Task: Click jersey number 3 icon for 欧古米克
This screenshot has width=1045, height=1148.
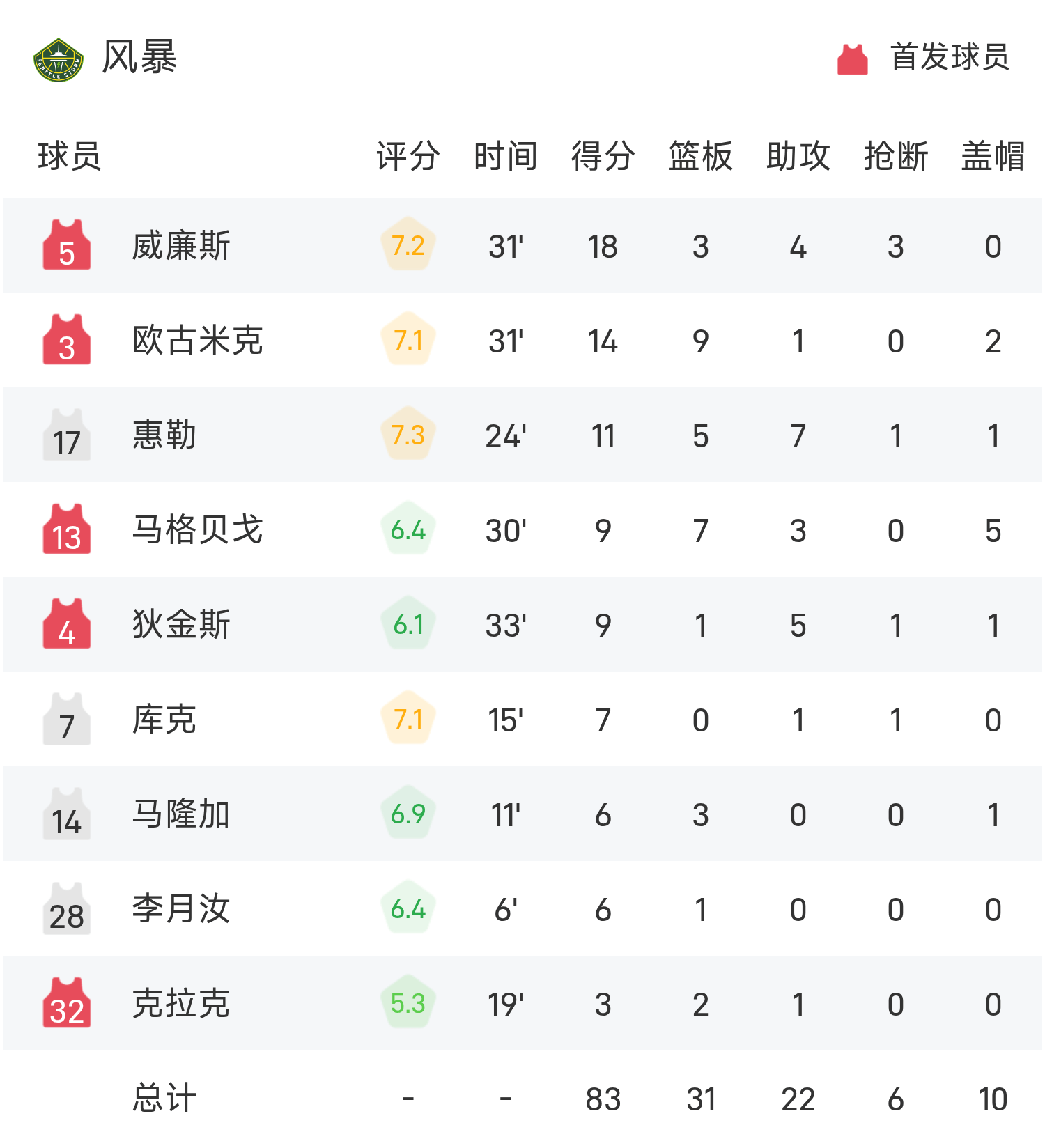Action: click(67, 341)
